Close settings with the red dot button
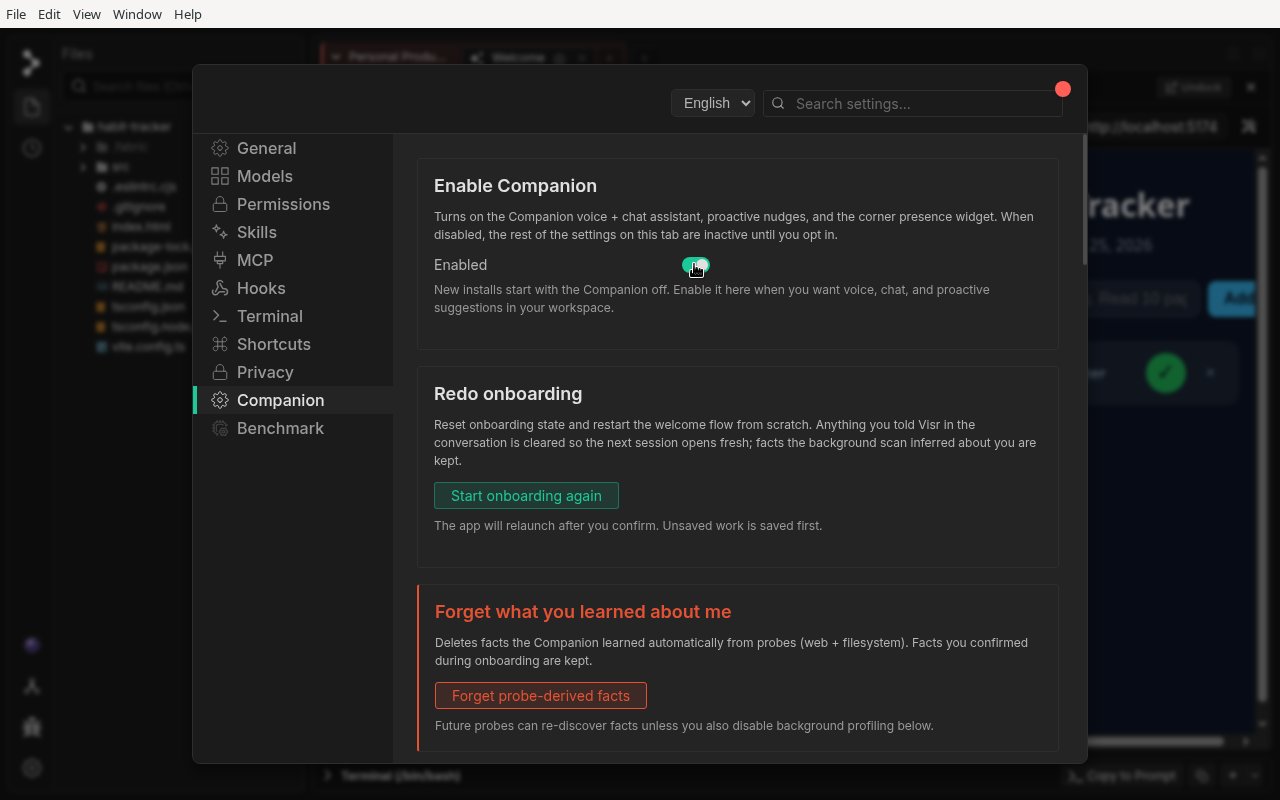Viewport: 1280px width, 800px height. tap(1063, 89)
